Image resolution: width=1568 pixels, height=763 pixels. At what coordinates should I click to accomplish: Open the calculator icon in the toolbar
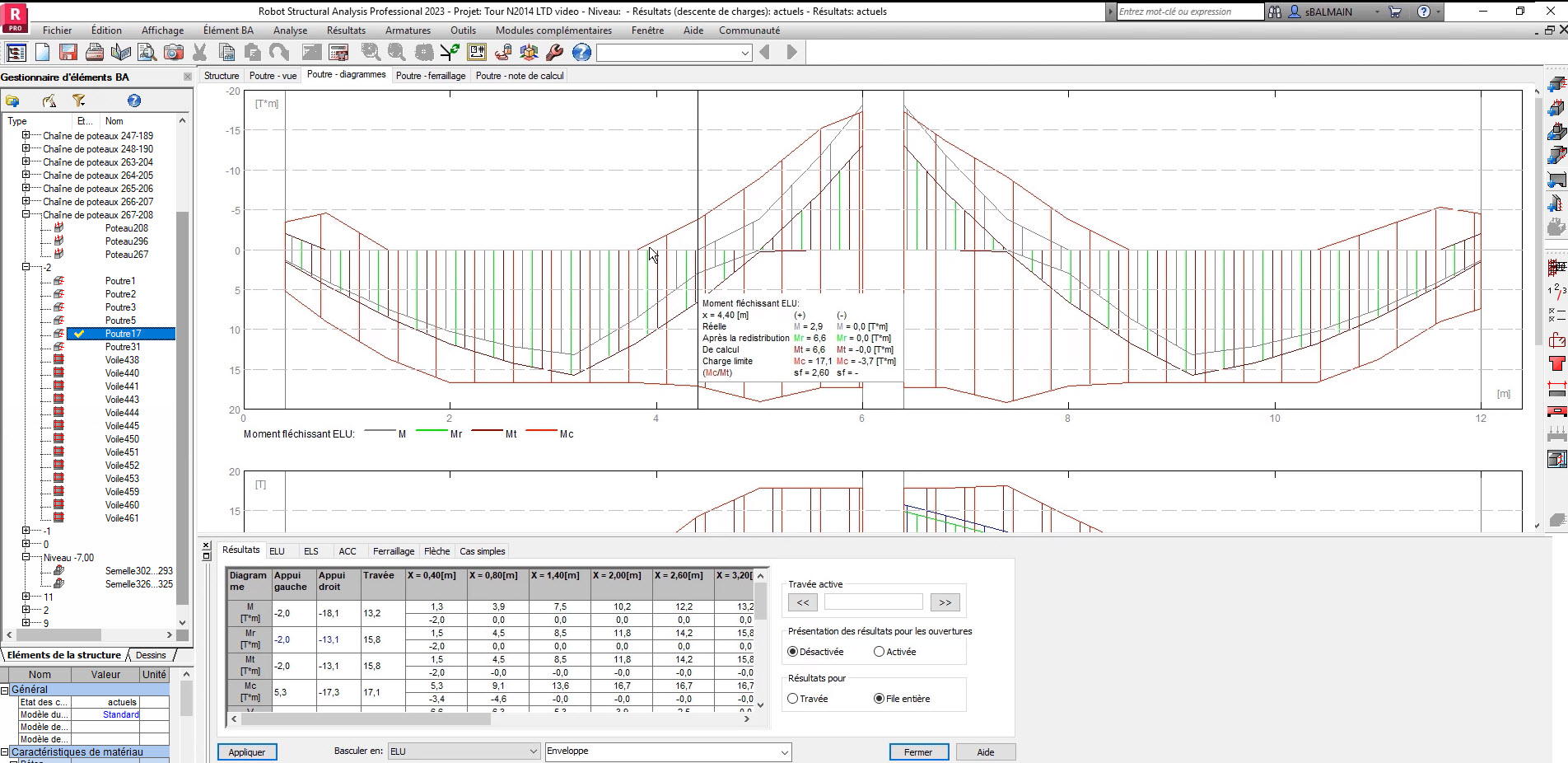[x=338, y=52]
